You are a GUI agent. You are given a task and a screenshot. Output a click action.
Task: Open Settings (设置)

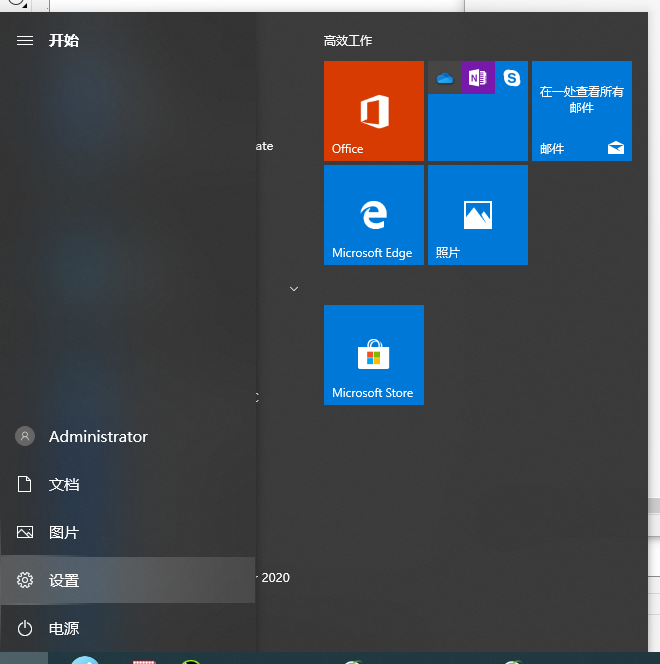[x=128, y=580]
